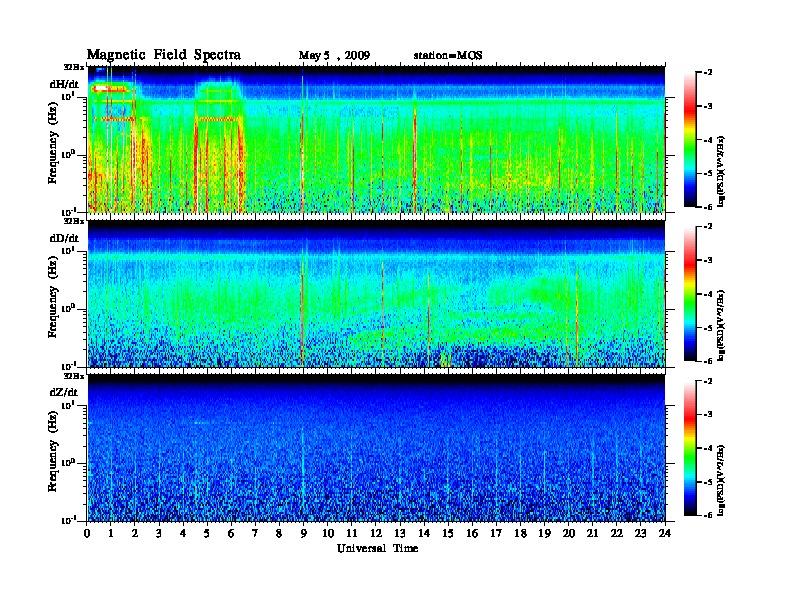This screenshot has height=612, width=792.
Task: Click the "-3" value on dZ/dt colorbar
Action: (708, 415)
